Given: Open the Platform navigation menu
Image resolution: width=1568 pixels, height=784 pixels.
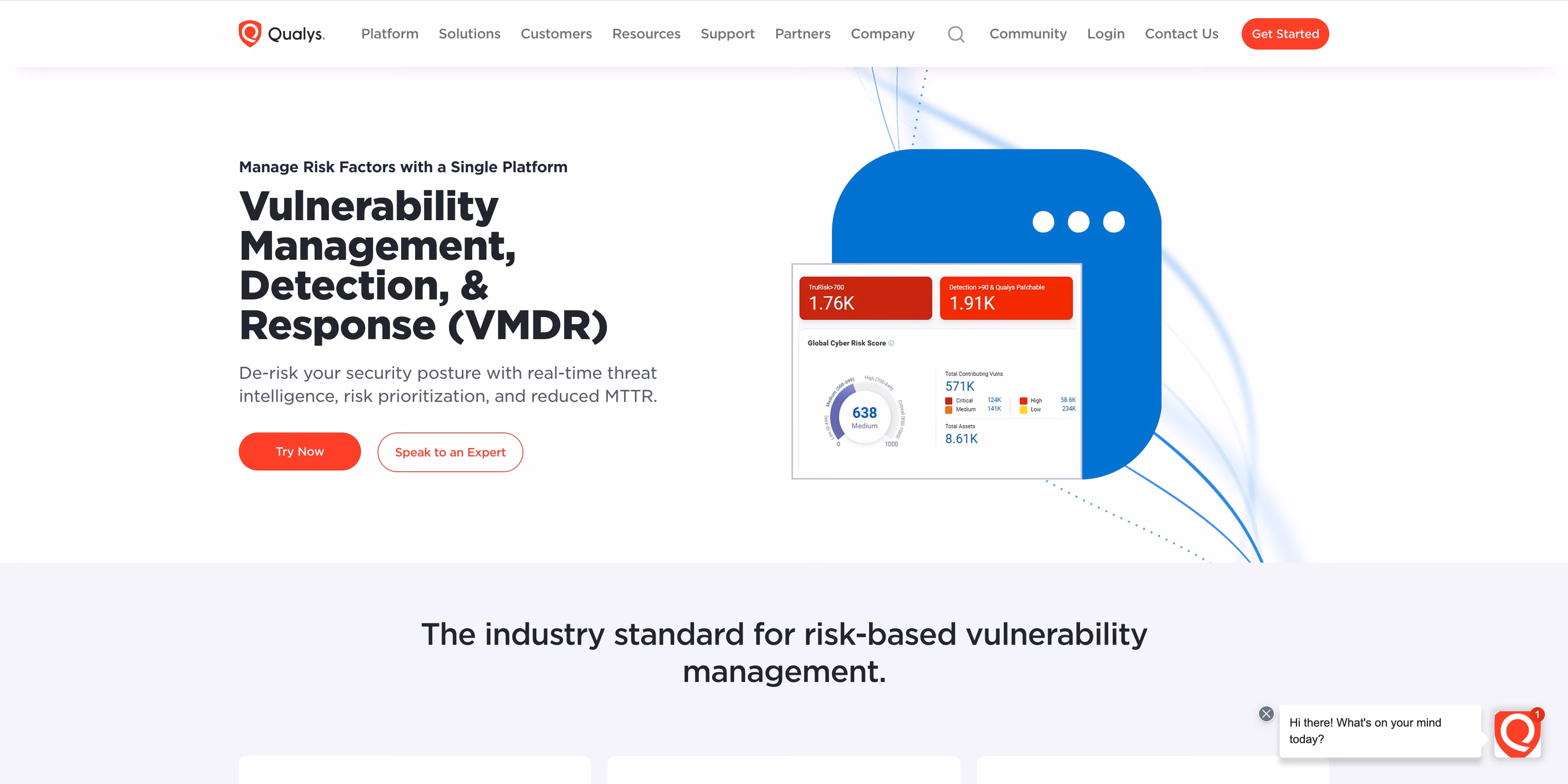Looking at the screenshot, I should point(390,33).
